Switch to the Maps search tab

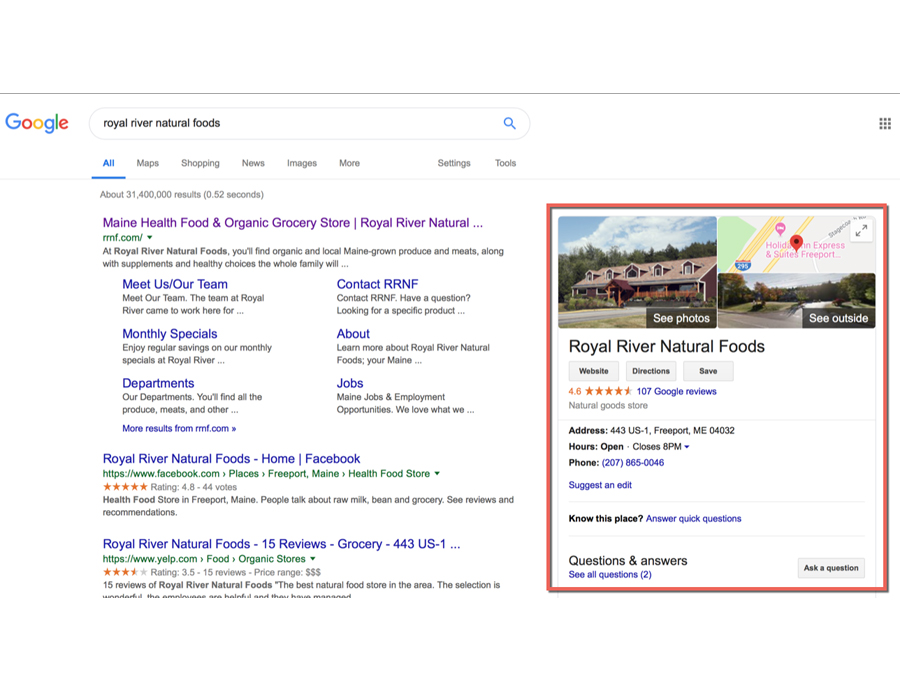tap(147, 163)
